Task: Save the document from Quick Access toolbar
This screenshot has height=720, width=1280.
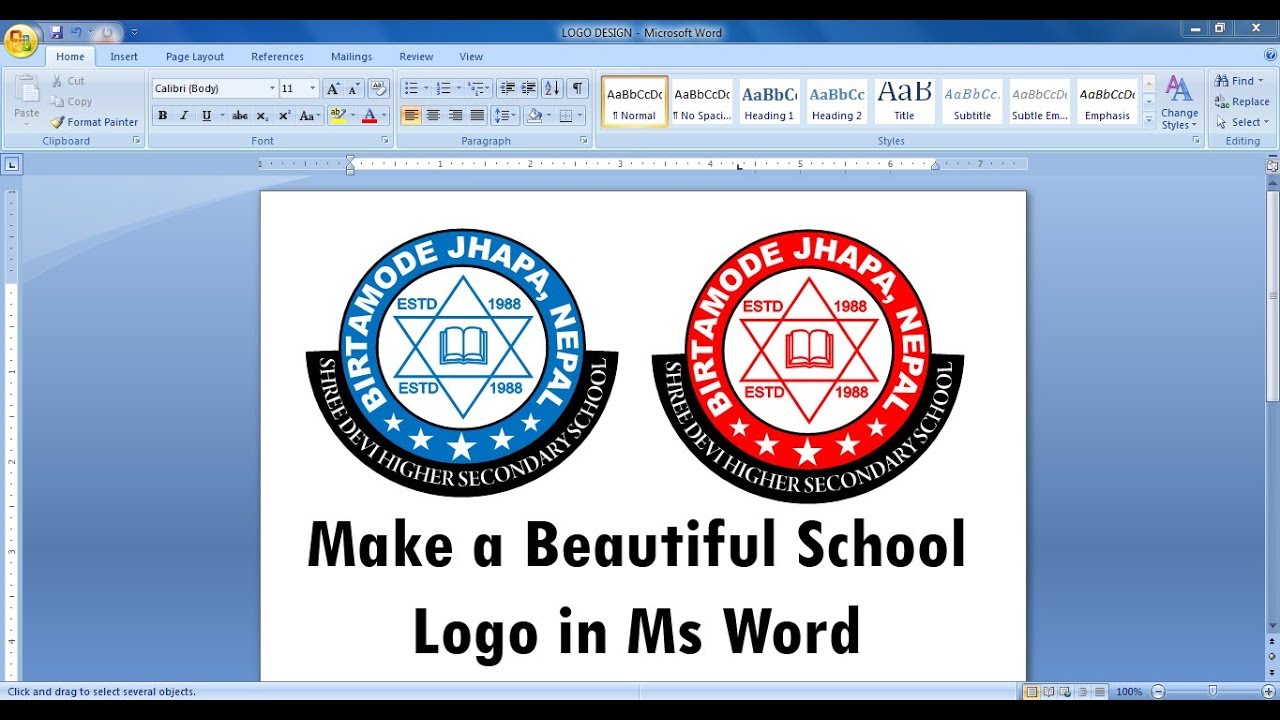Action: tap(56, 32)
